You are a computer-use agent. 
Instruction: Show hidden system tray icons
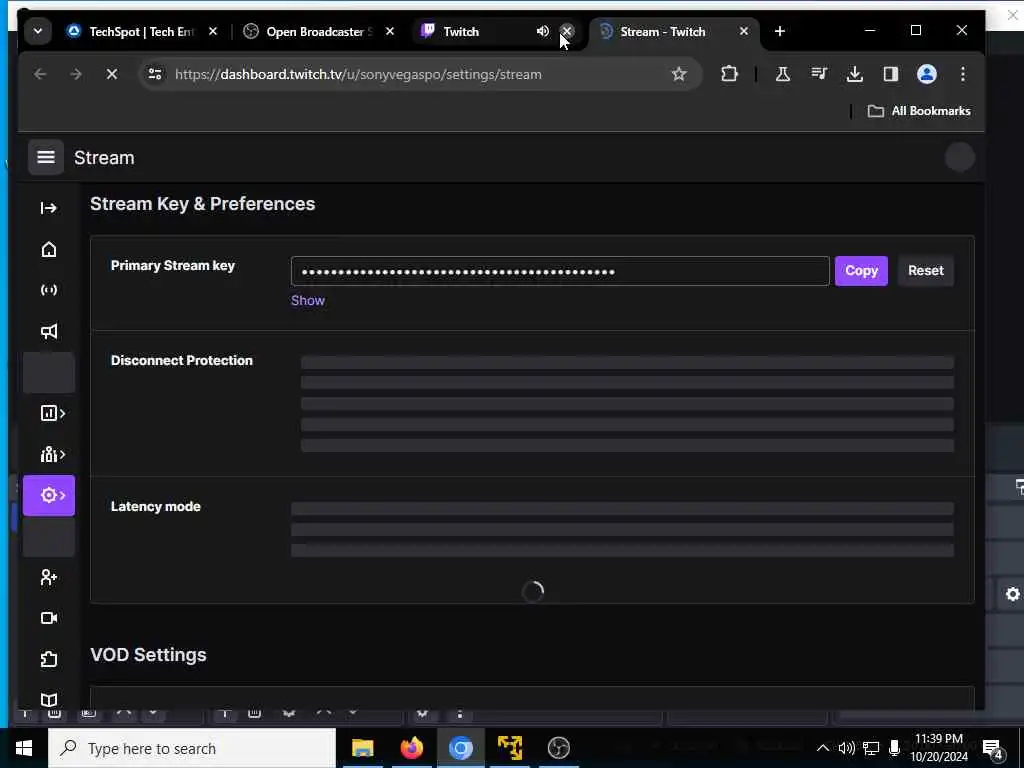823,748
